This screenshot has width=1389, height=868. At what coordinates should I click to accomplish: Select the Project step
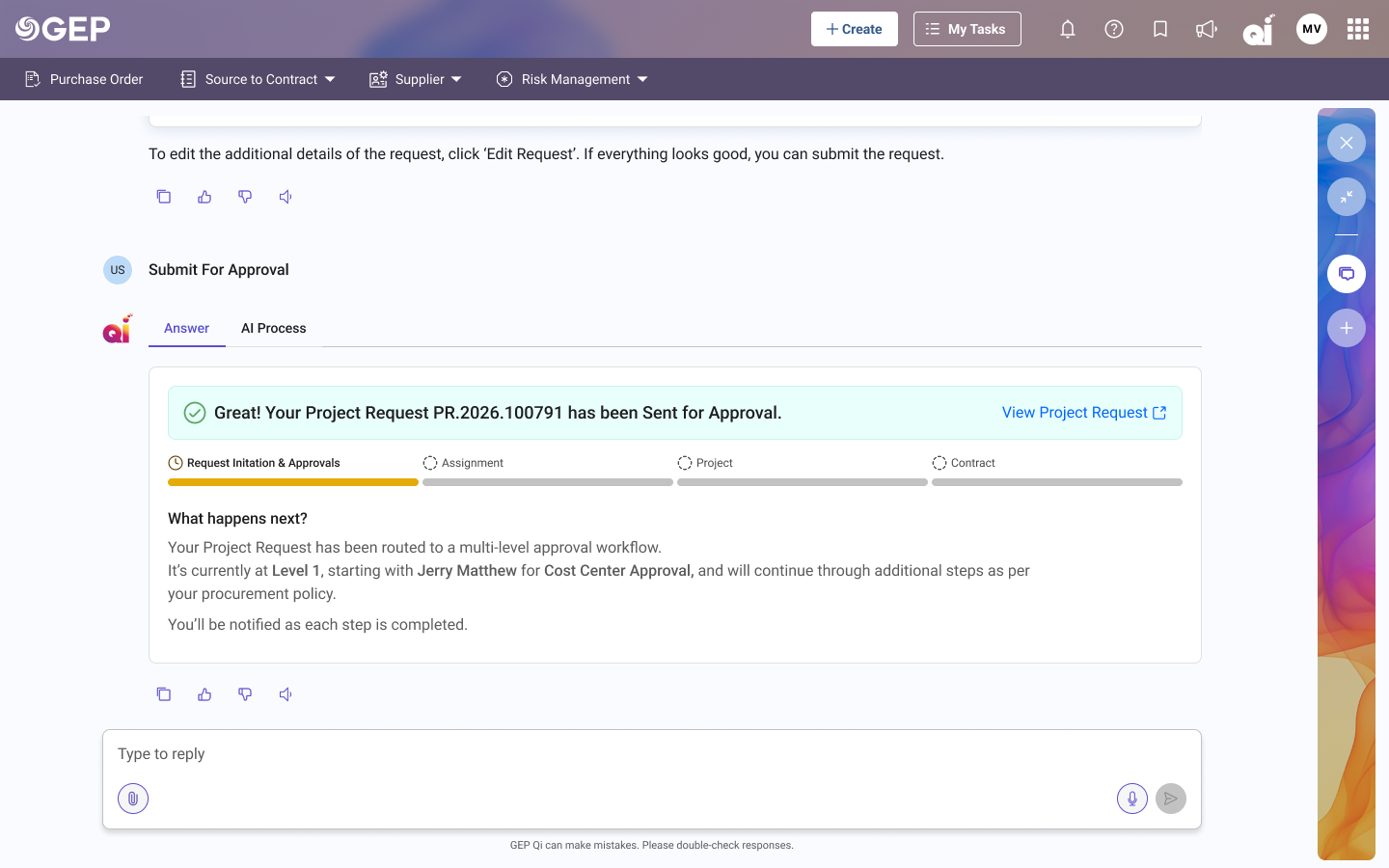(706, 463)
